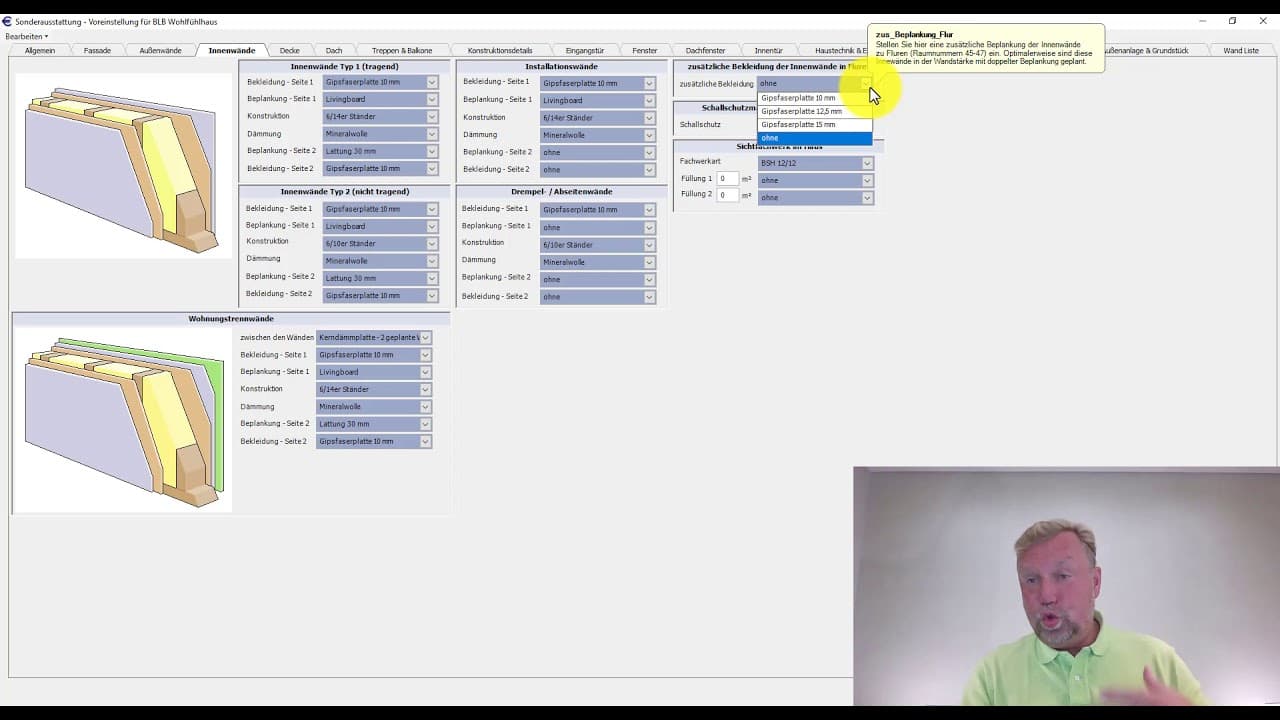Viewport: 1280px width, 720px height.
Task: Choose Gipsfaserplatte 10 mm from the open list
Action: point(815,98)
